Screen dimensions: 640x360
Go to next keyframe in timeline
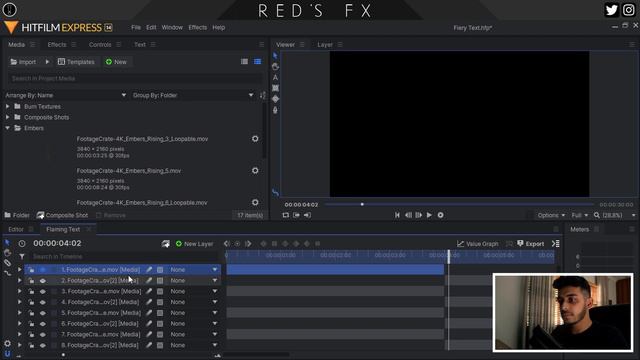tap(248, 244)
